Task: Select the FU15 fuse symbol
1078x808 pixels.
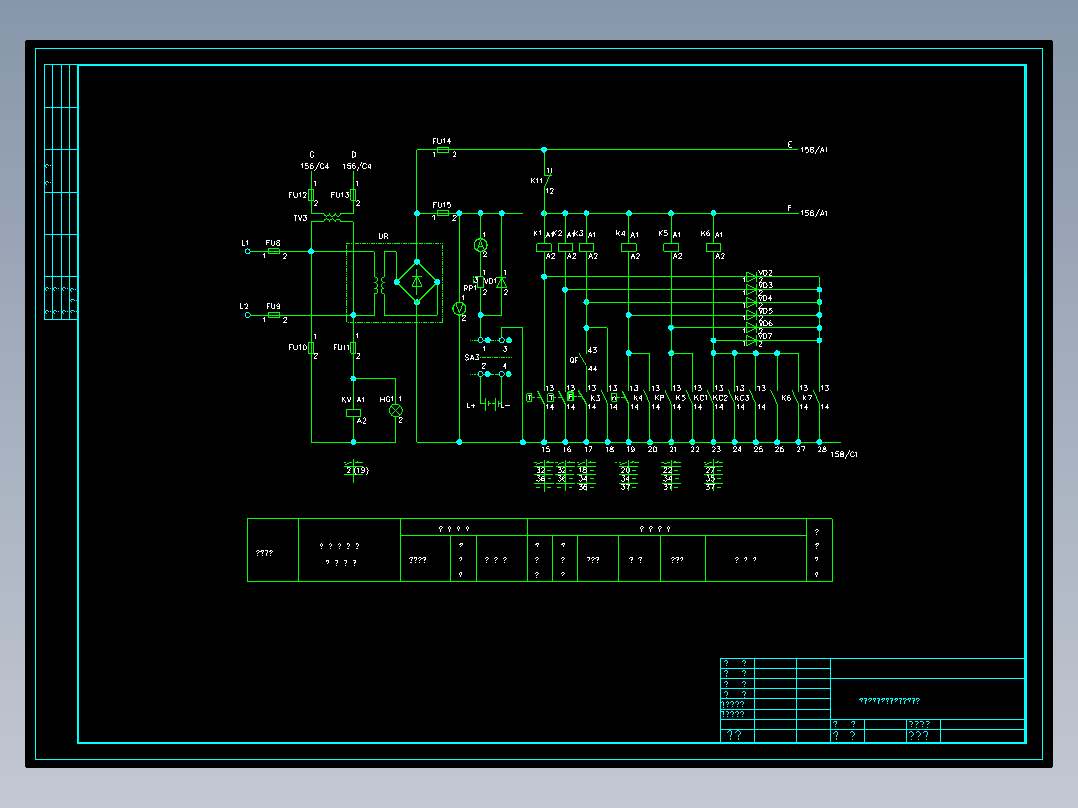Action: pos(443,213)
